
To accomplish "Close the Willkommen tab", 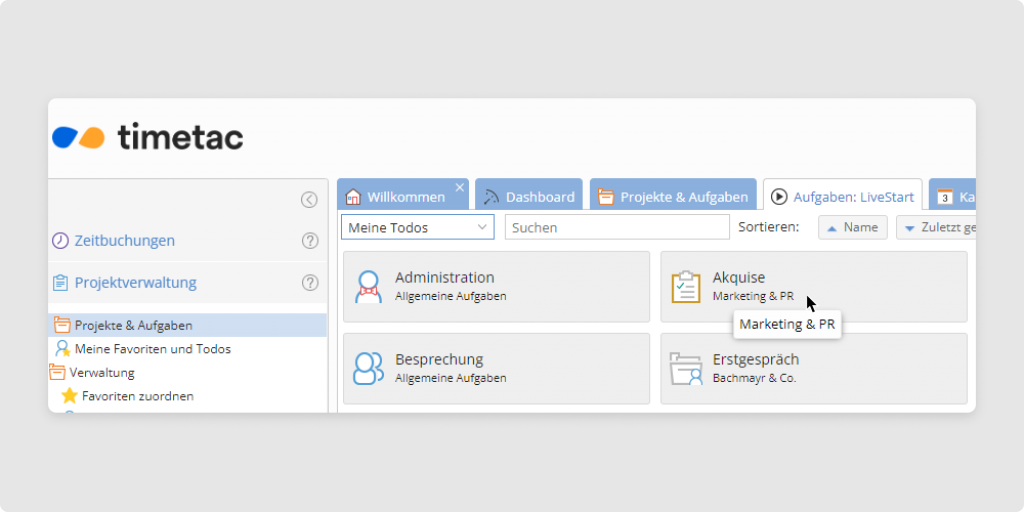I will click(x=460, y=187).
